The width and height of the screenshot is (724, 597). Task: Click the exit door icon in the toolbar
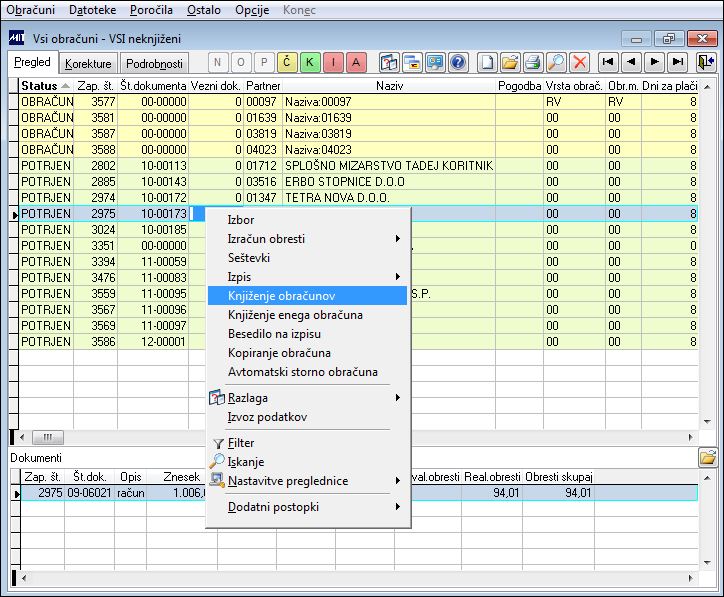click(706, 62)
